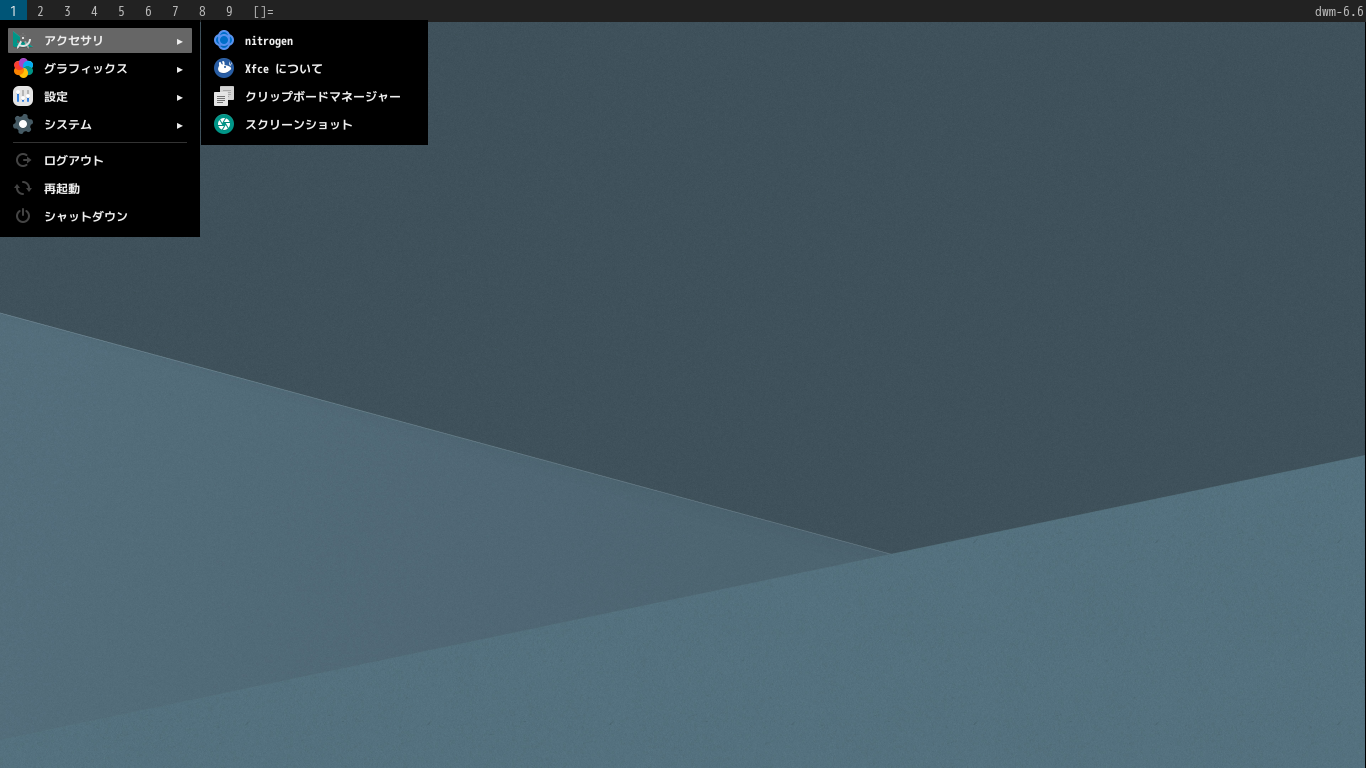Screen dimensions: 1366x768
Task: Expand the システム submenu arrow
Action: pos(180,125)
